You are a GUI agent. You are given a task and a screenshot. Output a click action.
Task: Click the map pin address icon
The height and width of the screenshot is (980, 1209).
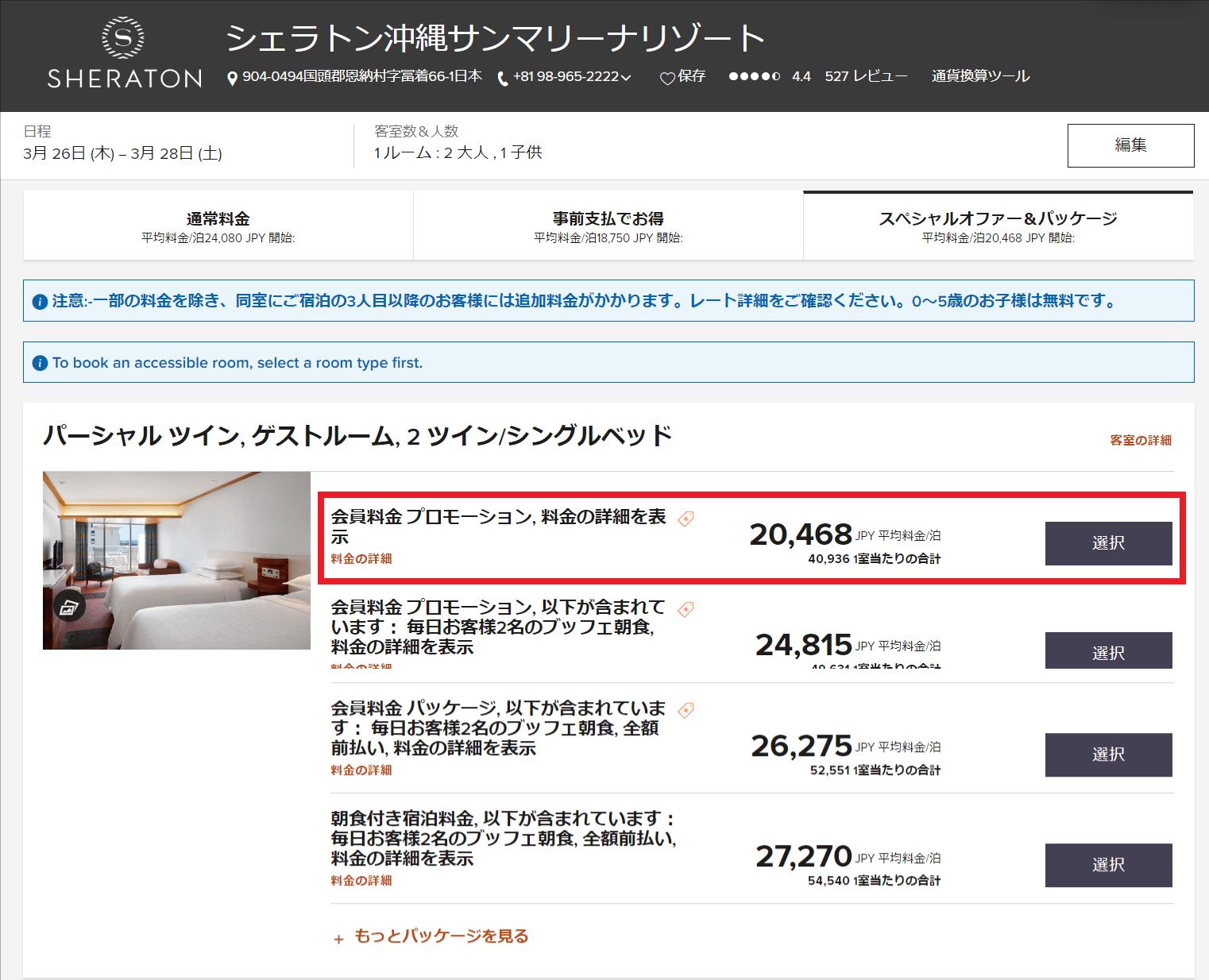point(232,78)
